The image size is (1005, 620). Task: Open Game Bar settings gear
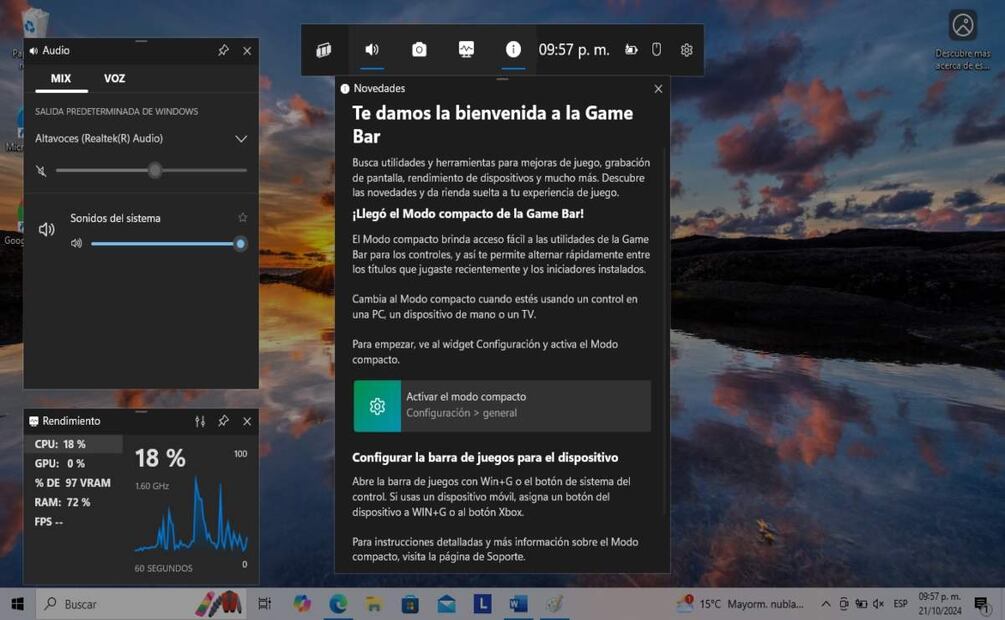[686, 50]
